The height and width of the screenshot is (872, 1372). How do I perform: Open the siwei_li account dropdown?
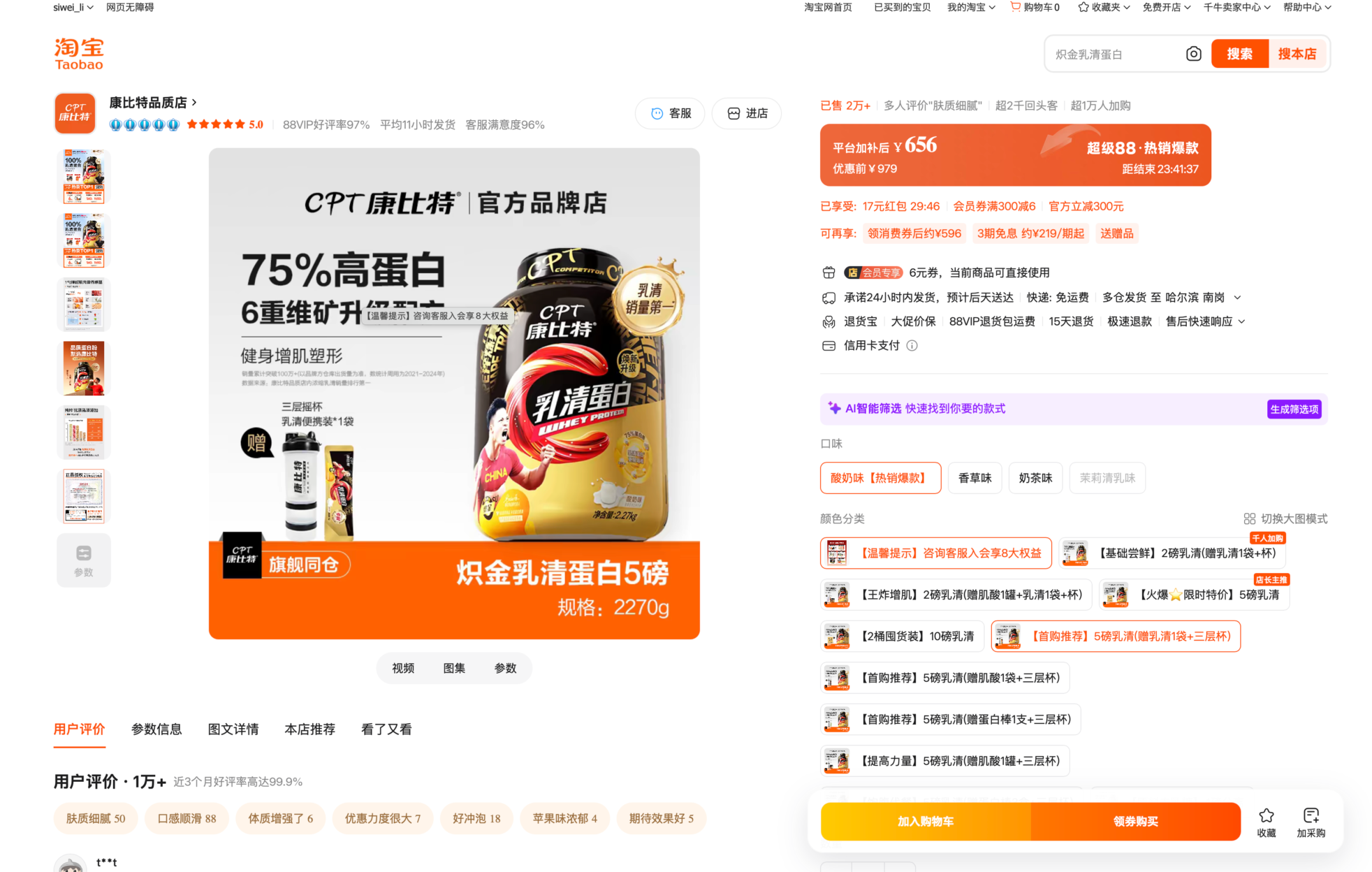coord(73,7)
